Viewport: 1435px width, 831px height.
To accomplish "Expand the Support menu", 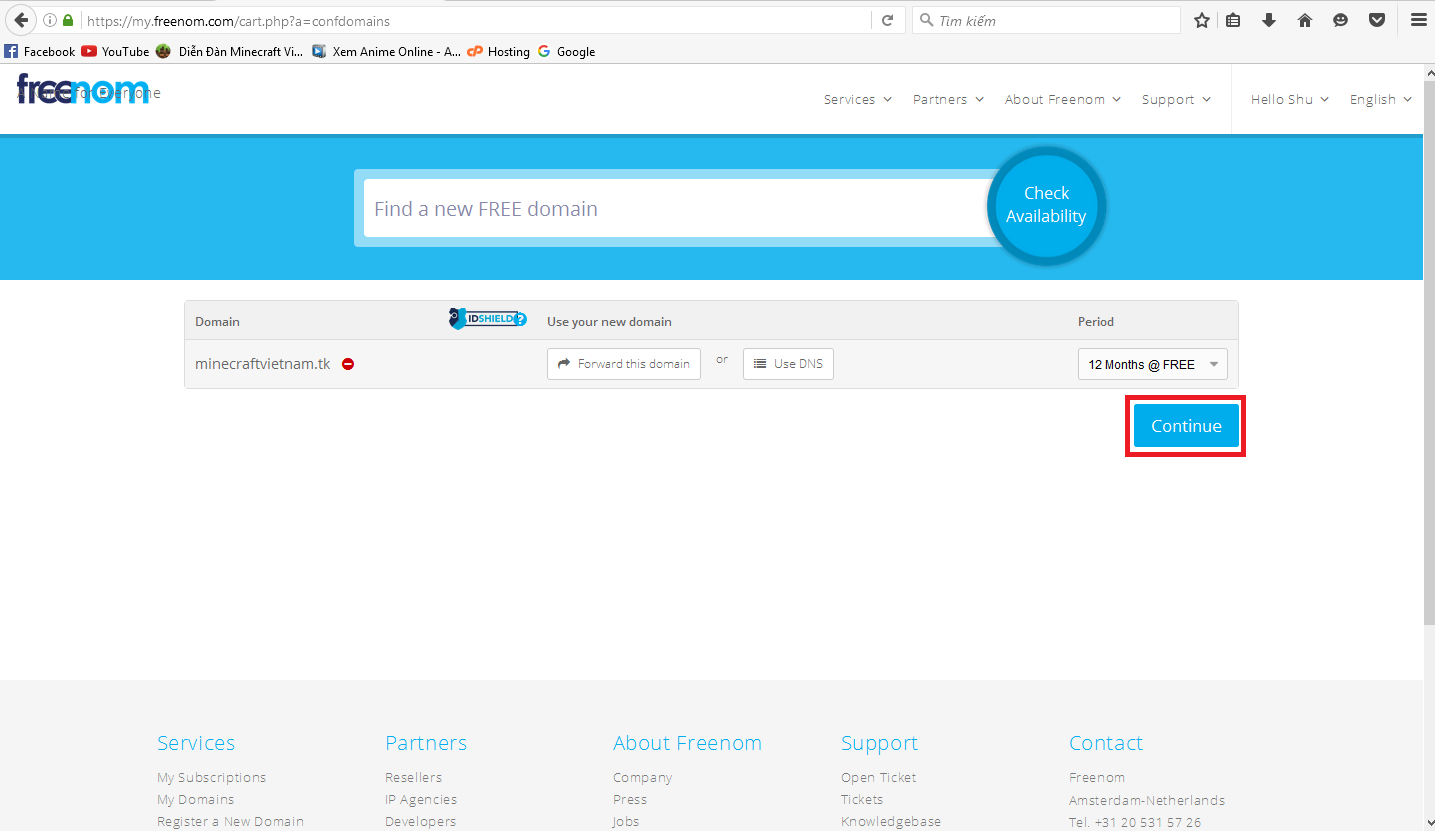I will [1176, 99].
